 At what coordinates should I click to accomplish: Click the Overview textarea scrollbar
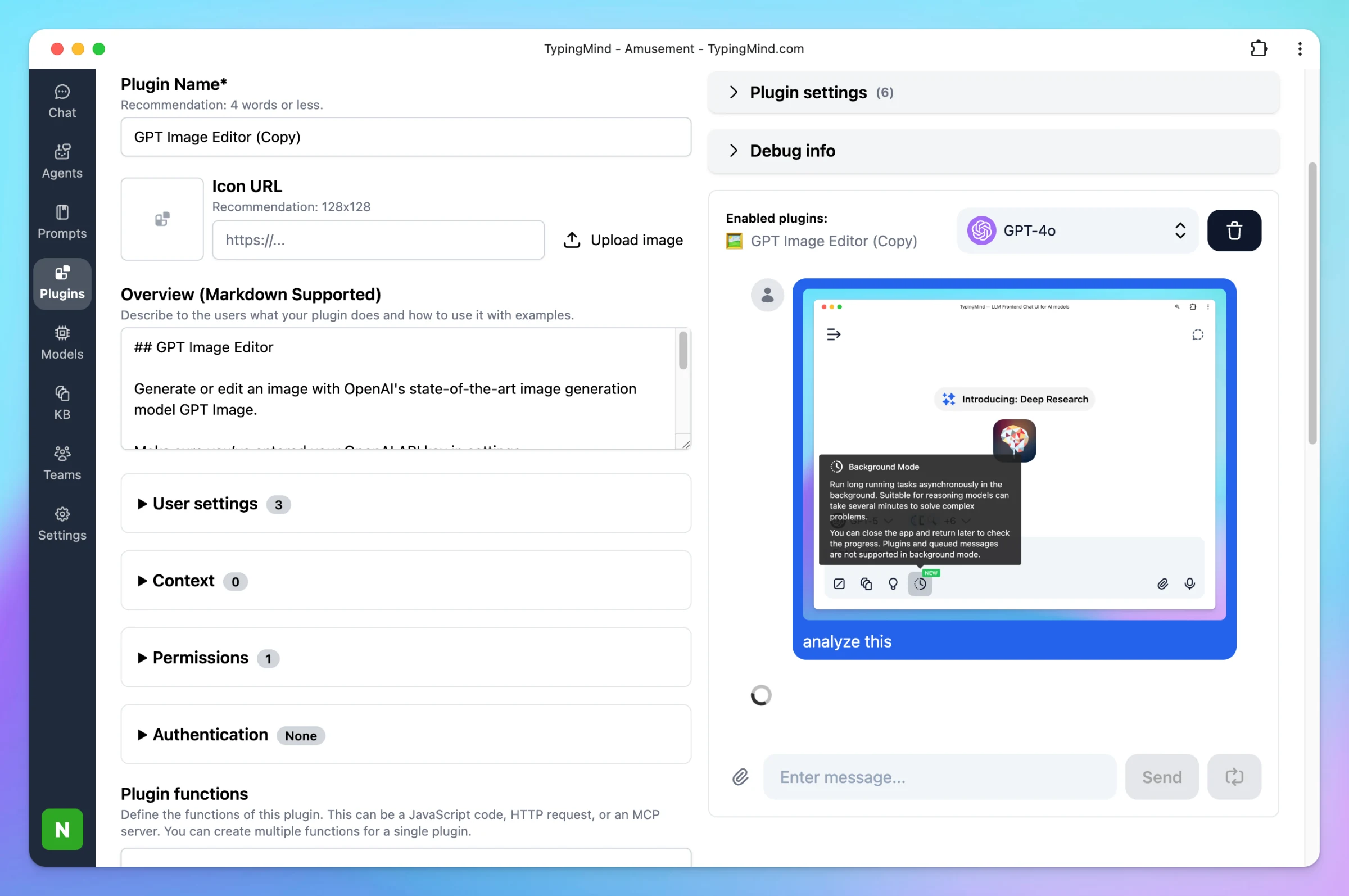pyautogui.click(x=683, y=351)
